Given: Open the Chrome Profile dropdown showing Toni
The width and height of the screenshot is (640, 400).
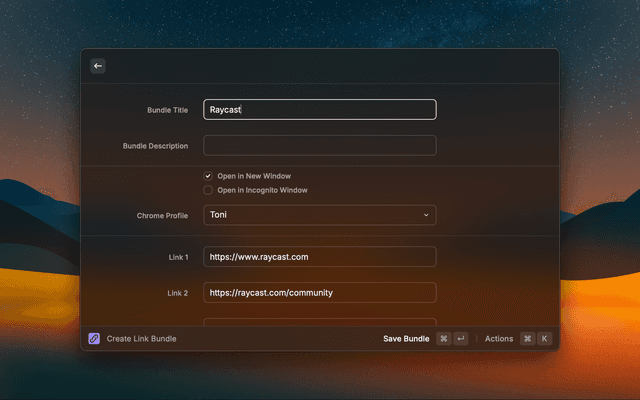Looking at the screenshot, I should [319, 215].
